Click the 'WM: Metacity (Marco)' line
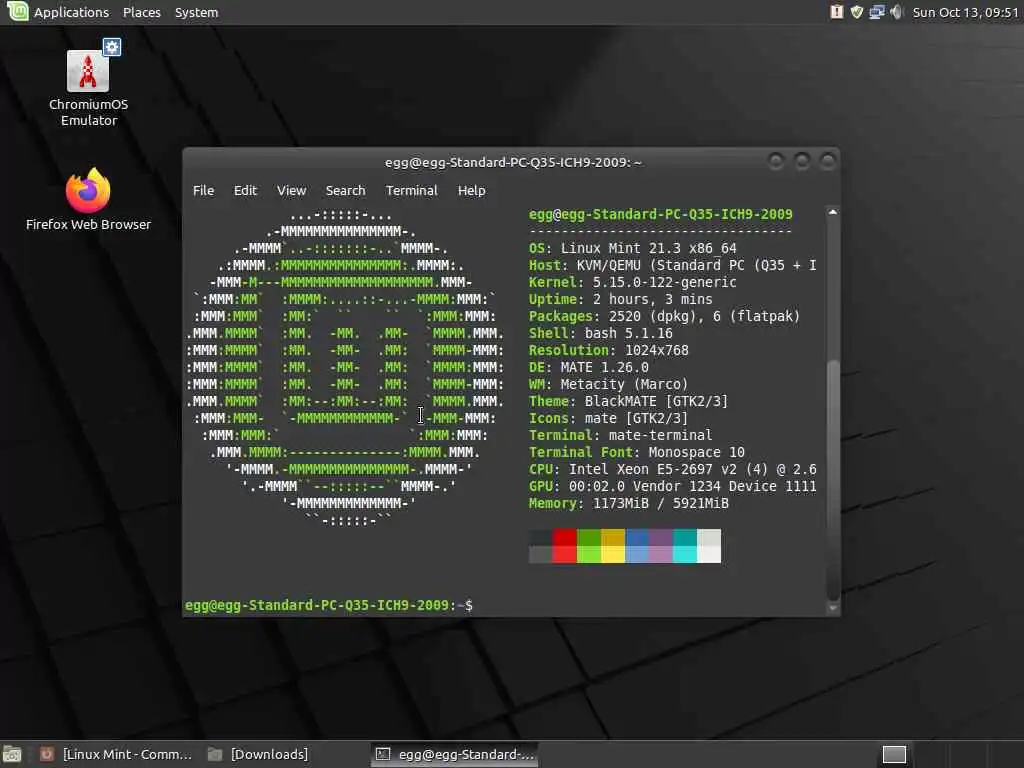 pyautogui.click(x=608, y=384)
